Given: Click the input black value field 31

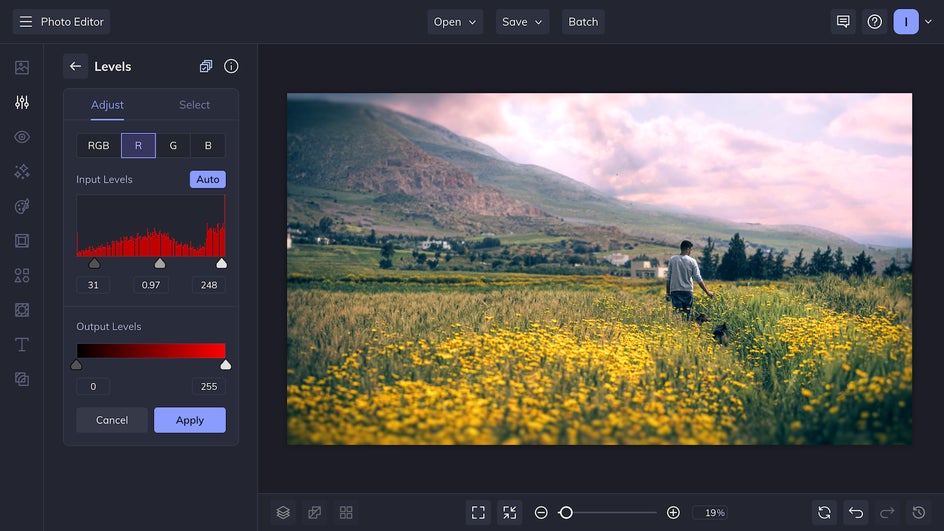Looking at the screenshot, I should [x=93, y=285].
